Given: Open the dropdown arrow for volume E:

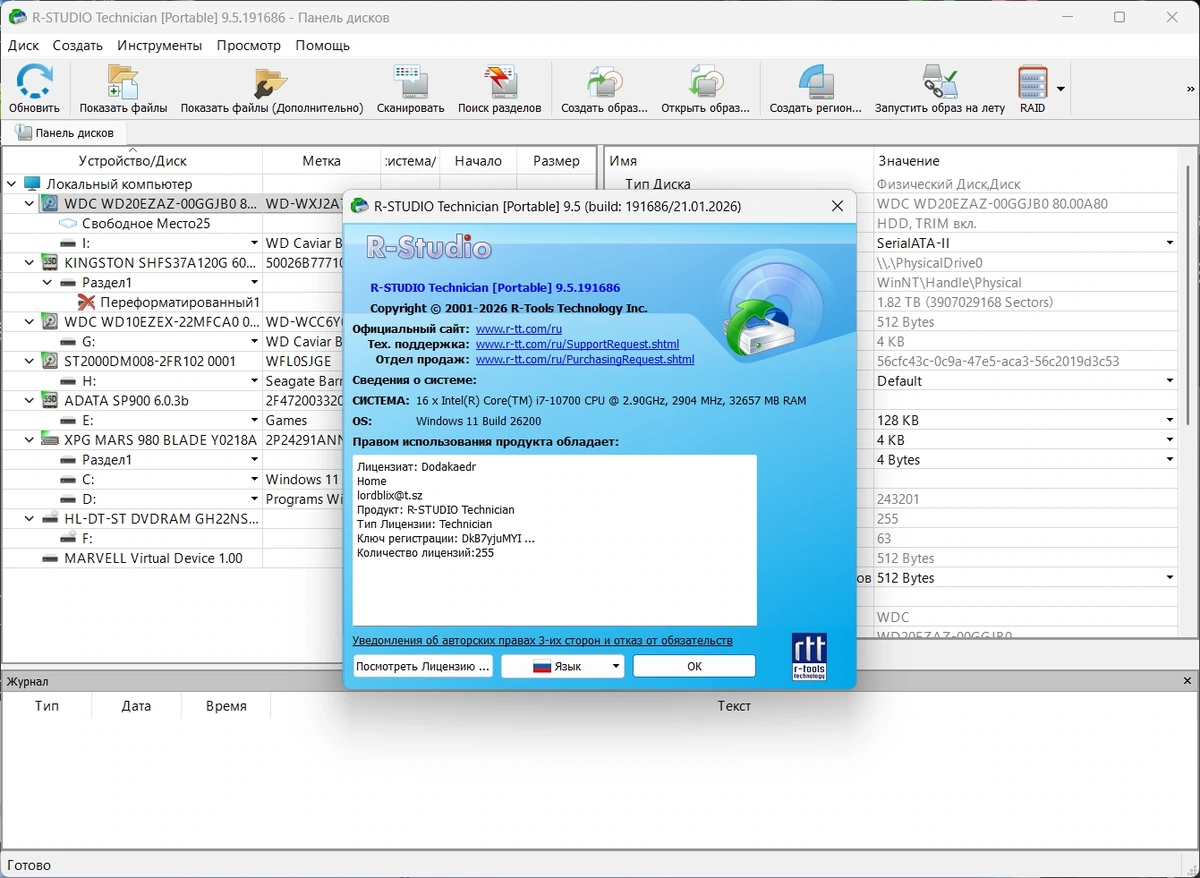Looking at the screenshot, I should coord(254,420).
